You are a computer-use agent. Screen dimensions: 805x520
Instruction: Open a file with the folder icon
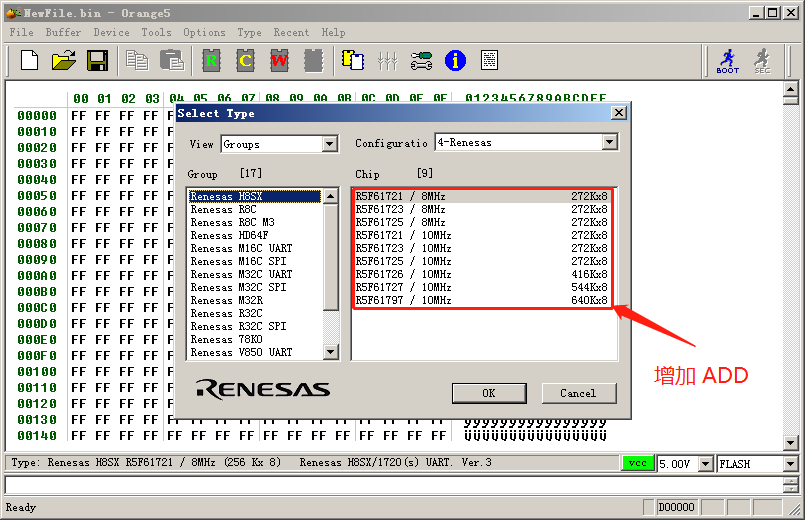pos(63,61)
